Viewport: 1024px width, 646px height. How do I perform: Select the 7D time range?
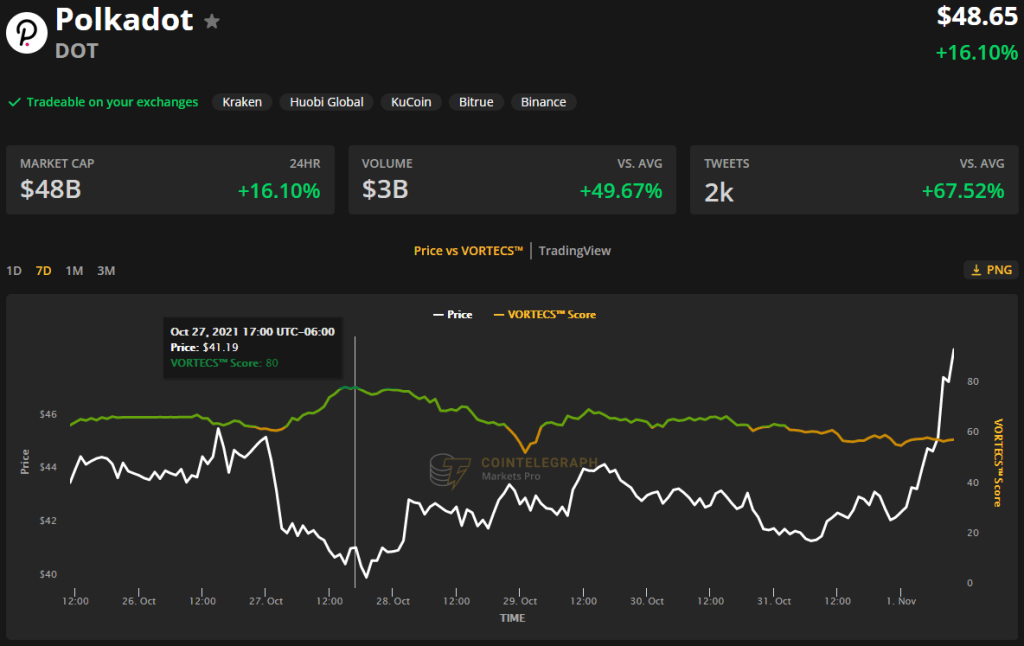[44, 270]
